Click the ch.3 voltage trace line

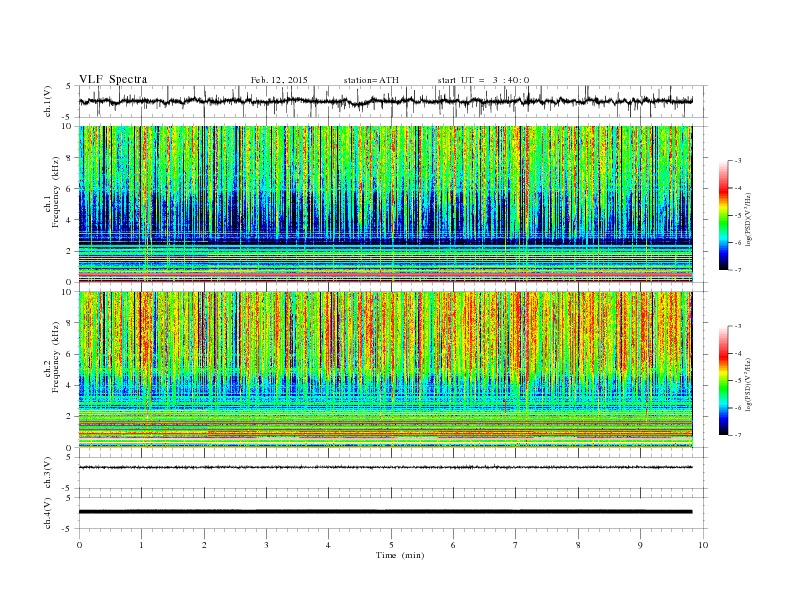click(x=385, y=468)
